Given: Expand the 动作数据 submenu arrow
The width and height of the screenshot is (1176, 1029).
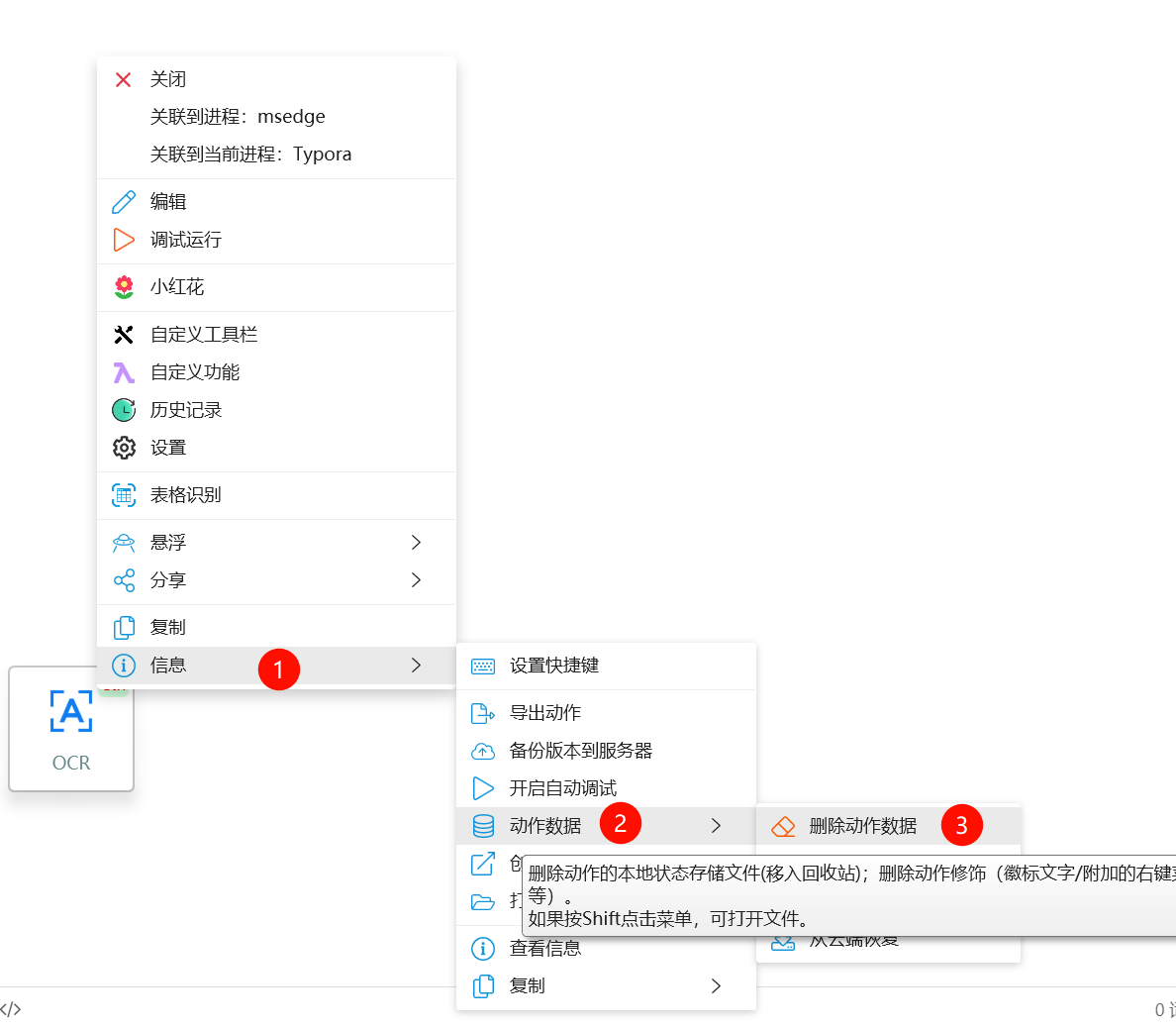Looking at the screenshot, I should pos(716,826).
